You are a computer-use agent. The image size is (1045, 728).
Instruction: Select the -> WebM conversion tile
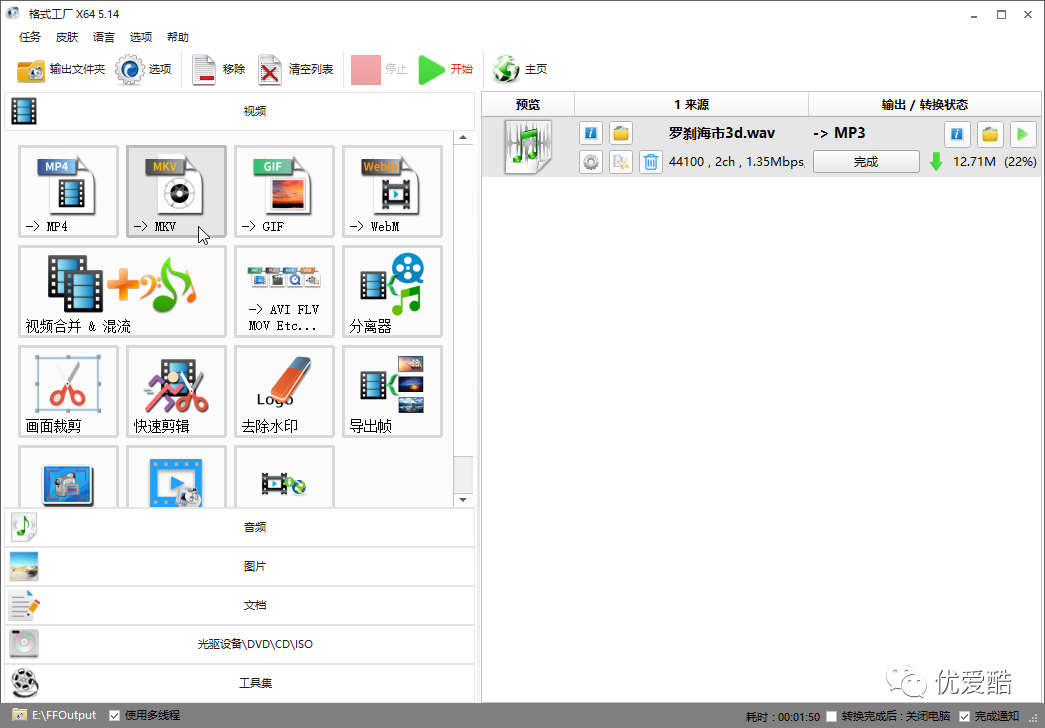click(392, 191)
